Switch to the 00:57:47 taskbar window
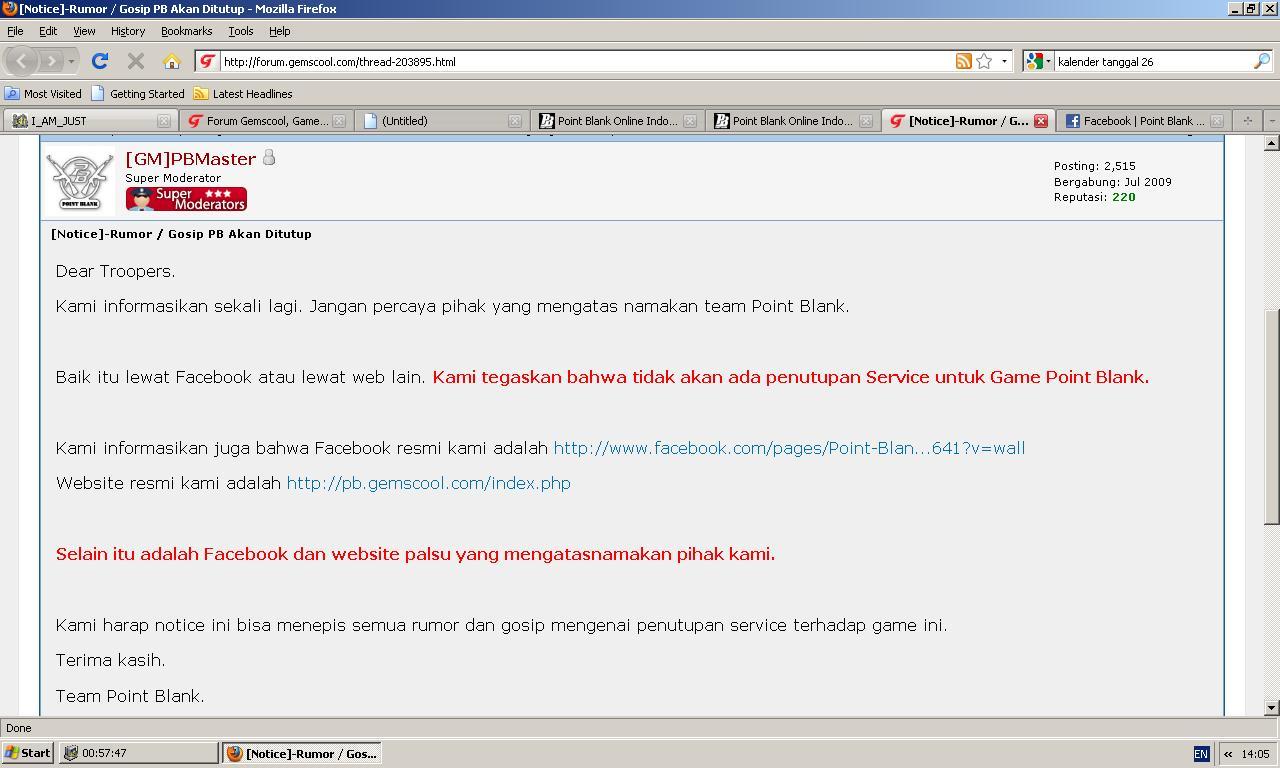This screenshot has width=1280, height=768. pos(138,753)
